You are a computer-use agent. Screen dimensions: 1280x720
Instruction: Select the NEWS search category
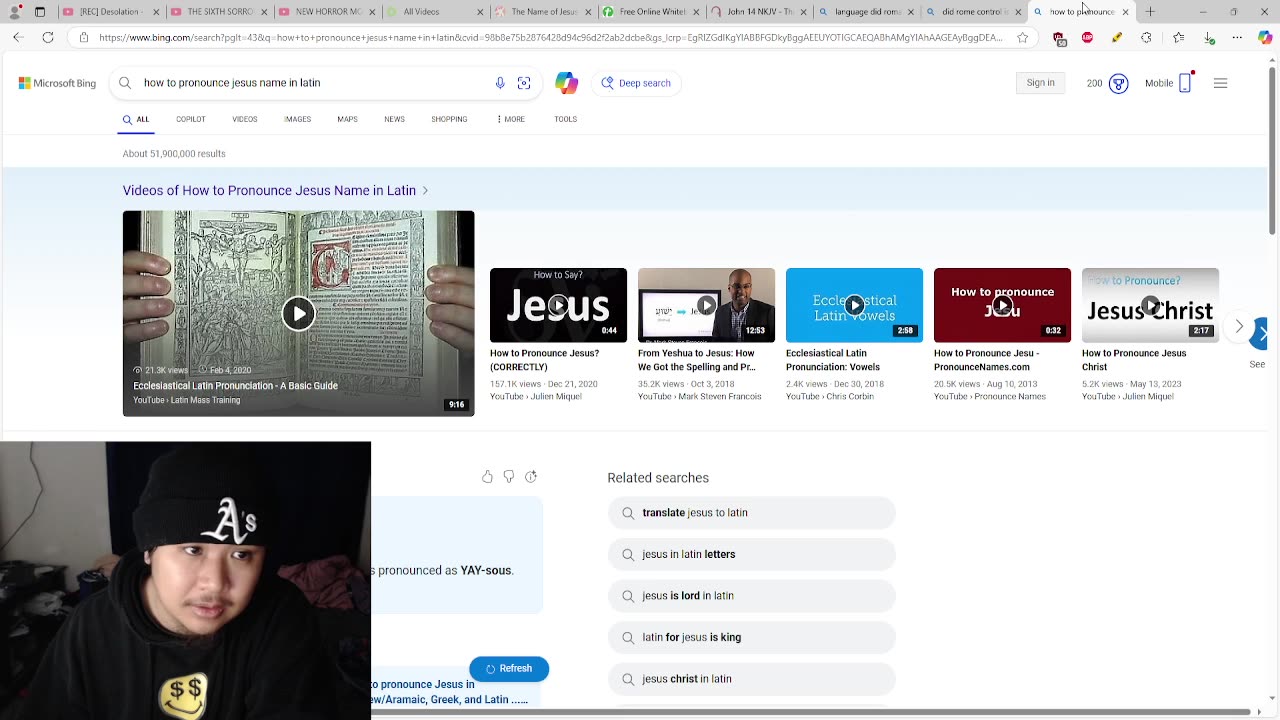coord(394,119)
